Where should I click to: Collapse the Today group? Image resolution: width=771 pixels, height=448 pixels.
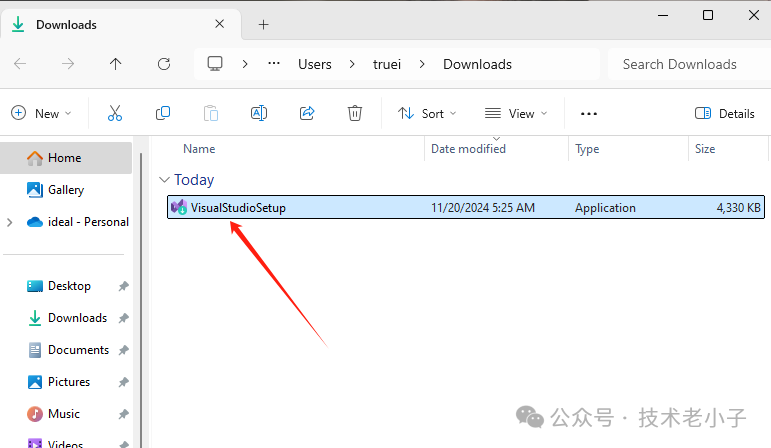pos(164,179)
